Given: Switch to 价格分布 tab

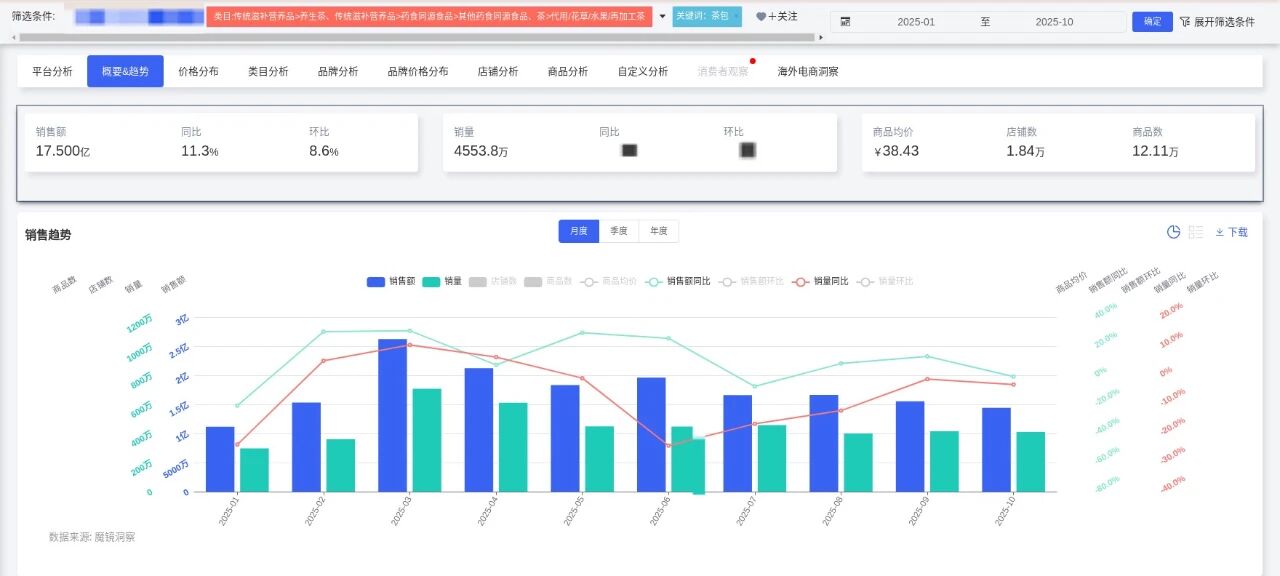Looking at the screenshot, I should point(198,72).
